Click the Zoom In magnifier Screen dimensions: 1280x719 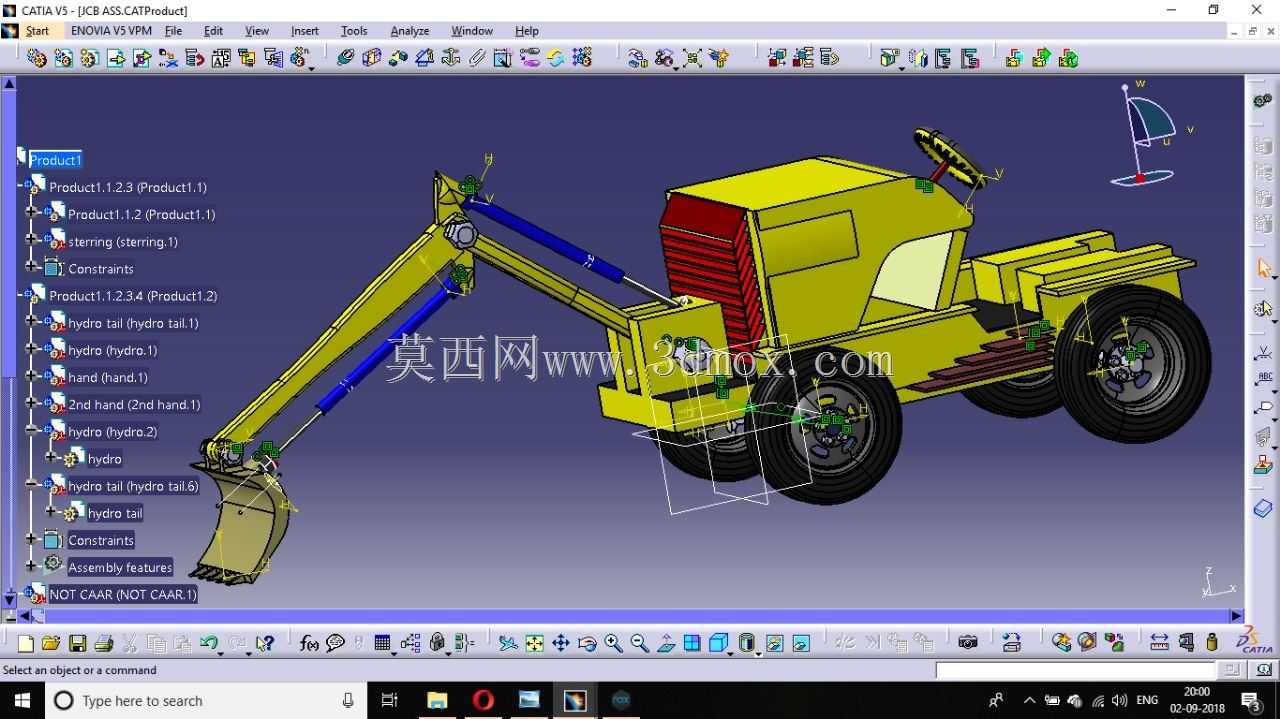click(613, 643)
